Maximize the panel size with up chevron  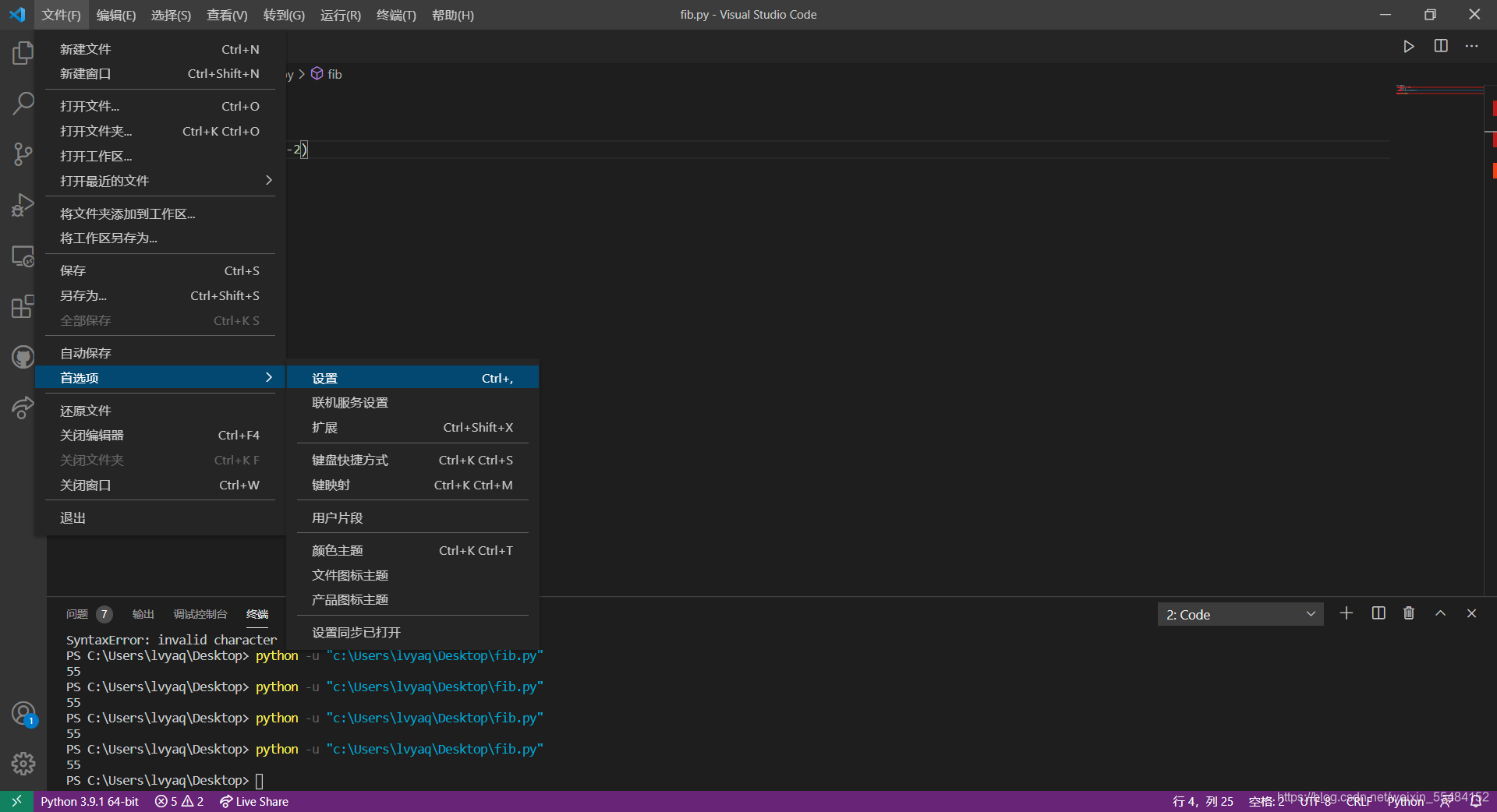(x=1441, y=614)
